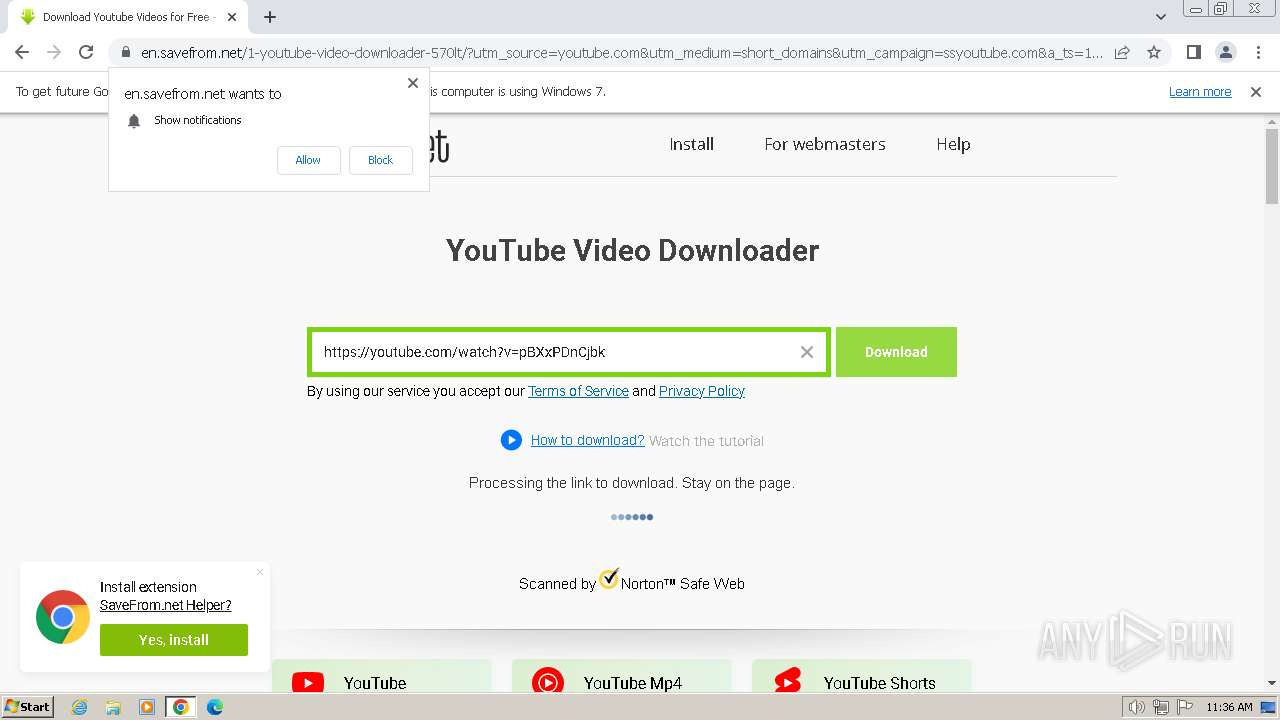Open the Chrome profile avatar
The width and height of the screenshot is (1280, 720).
[1225, 52]
